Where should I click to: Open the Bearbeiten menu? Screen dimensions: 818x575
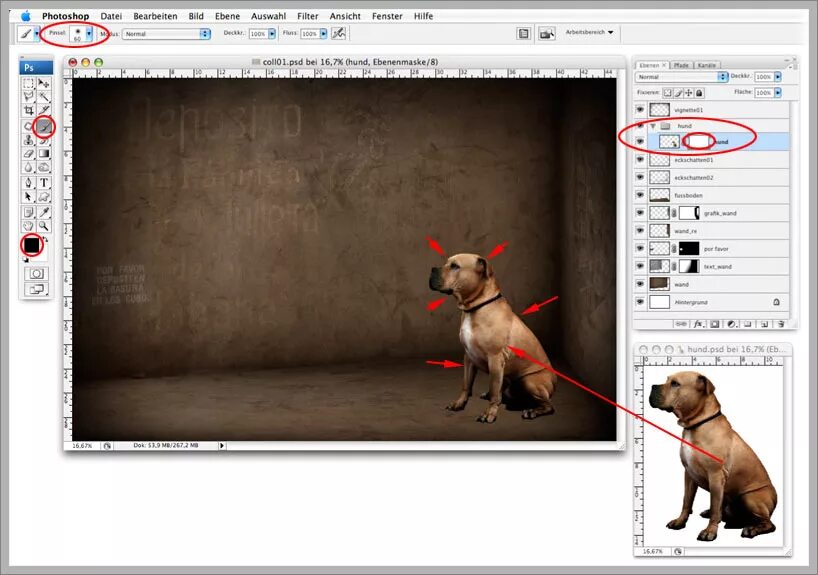pyautogui.click(x=155, y=16)
